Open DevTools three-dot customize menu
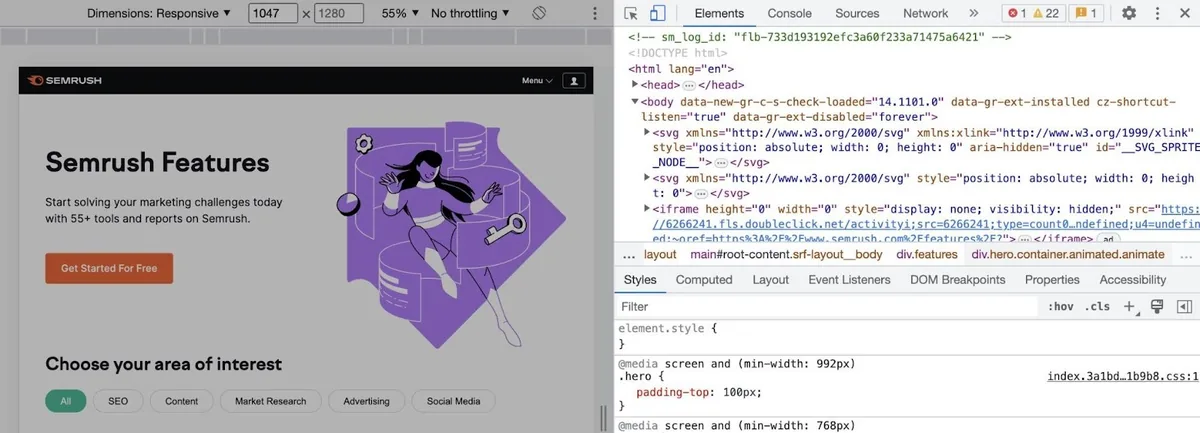This screenshot has width=1200, height=433. pyautogui.click(x=1156, y=13)
